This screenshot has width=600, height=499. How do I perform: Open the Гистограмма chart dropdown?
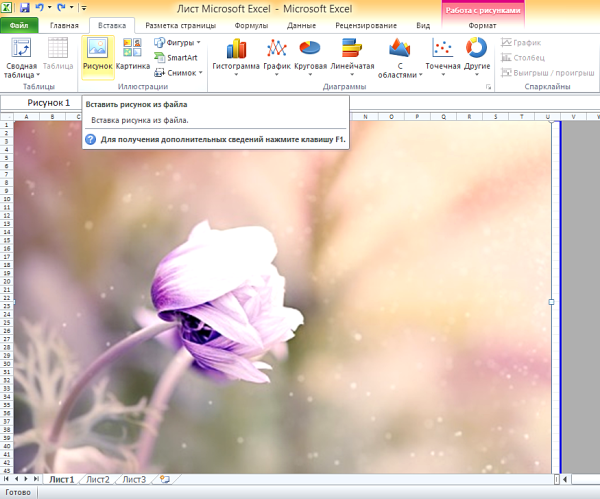click(x=236, y=55)
